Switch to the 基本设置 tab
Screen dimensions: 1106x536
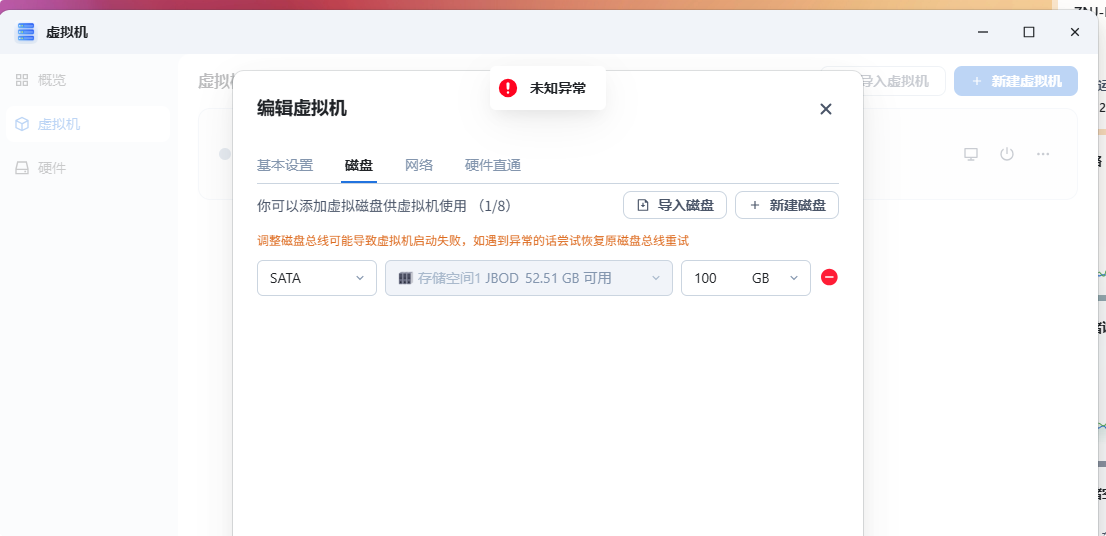point(285,165)
